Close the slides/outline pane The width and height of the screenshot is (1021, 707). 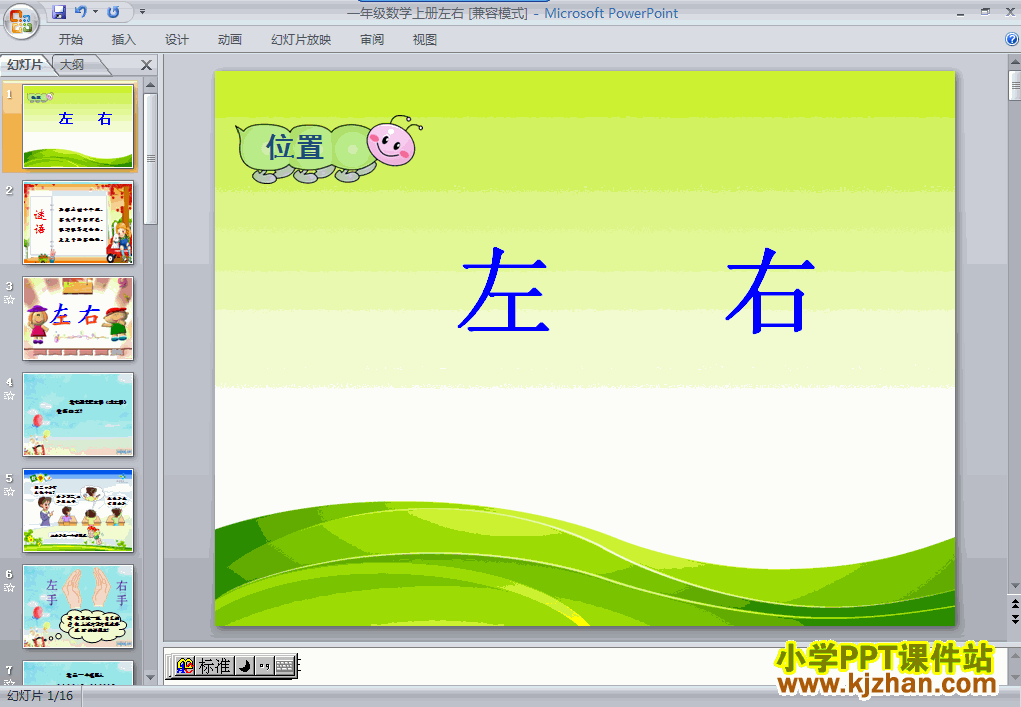point(147,65)
